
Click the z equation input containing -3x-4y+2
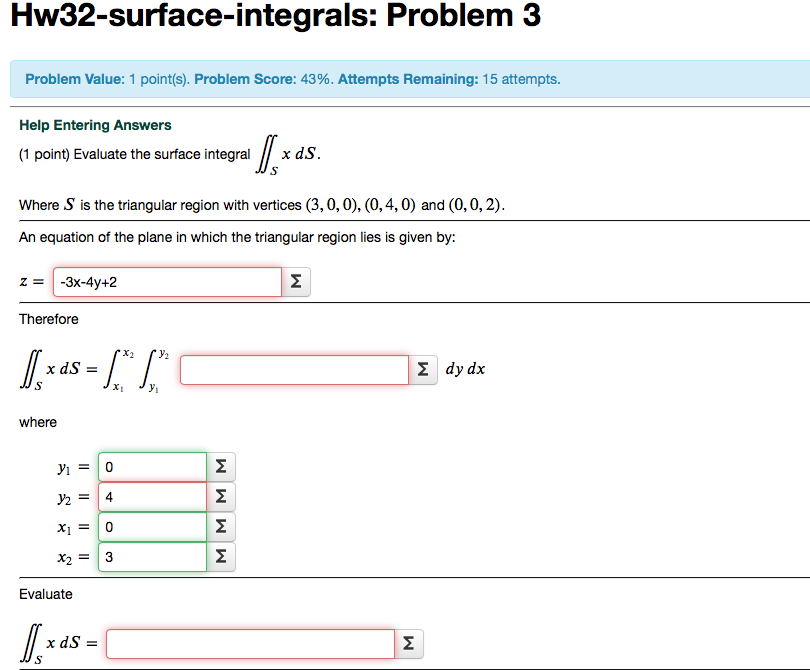click(167, 282)
